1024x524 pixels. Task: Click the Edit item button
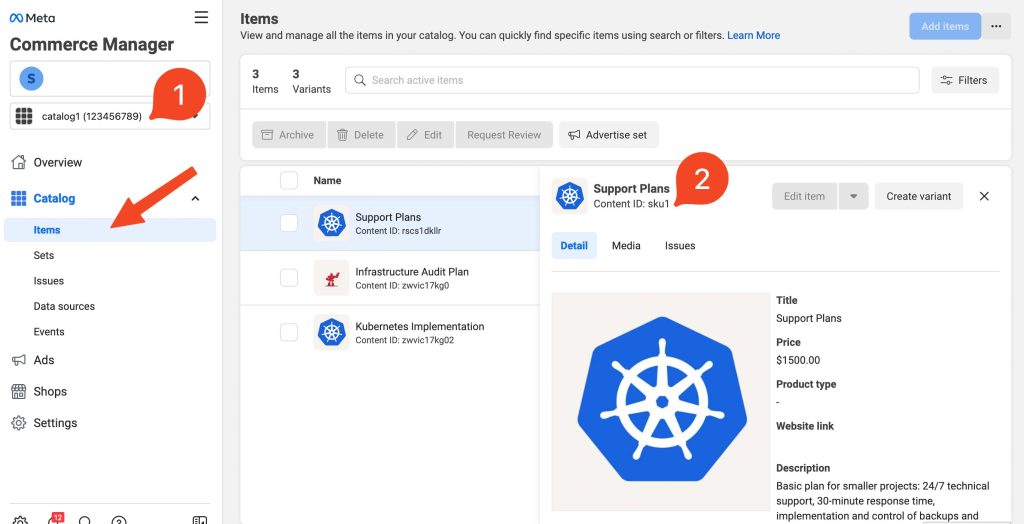point(804,196)
